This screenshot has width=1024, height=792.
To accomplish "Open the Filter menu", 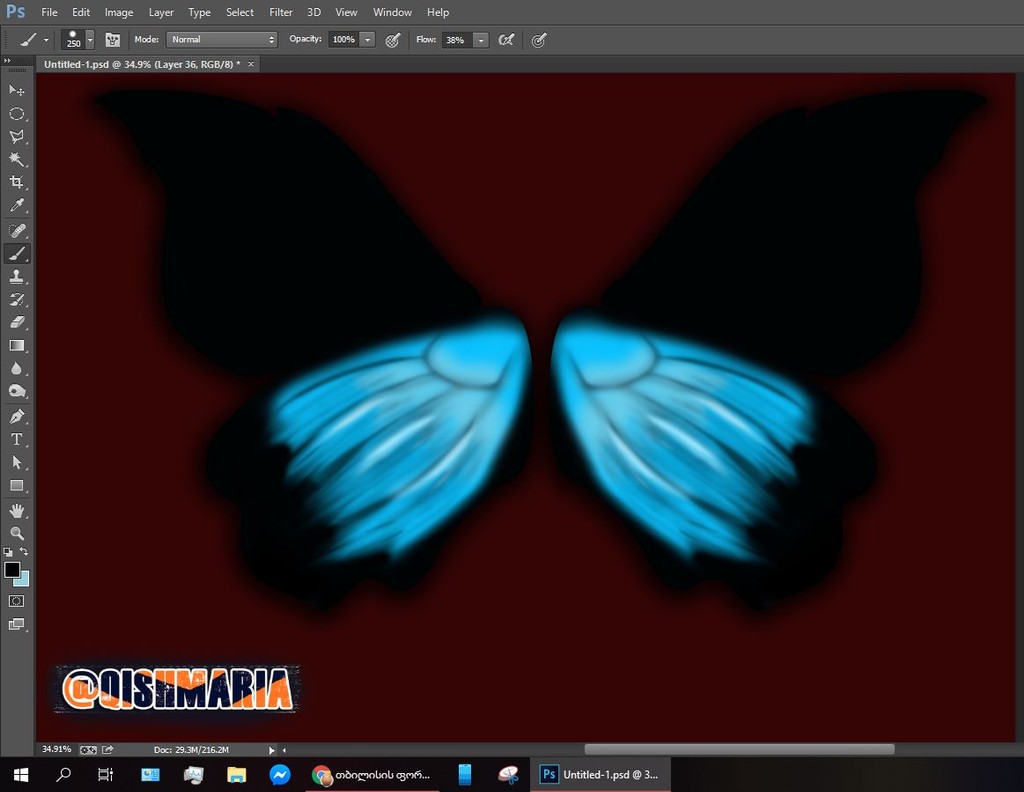I will point(281,12).
